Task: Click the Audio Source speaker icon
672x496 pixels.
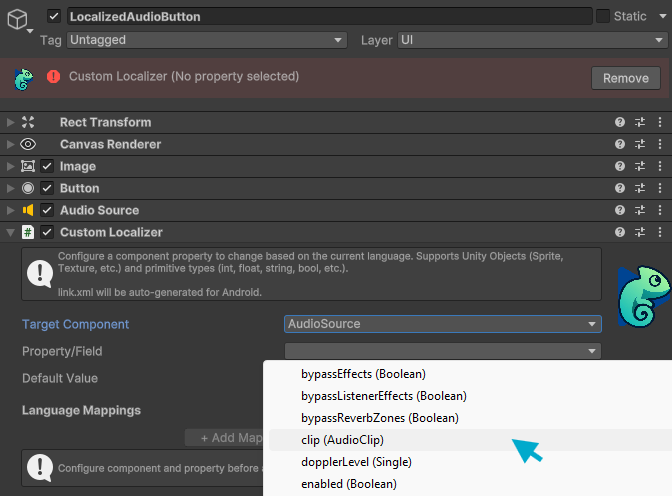Action: click(x=28, y=210)
